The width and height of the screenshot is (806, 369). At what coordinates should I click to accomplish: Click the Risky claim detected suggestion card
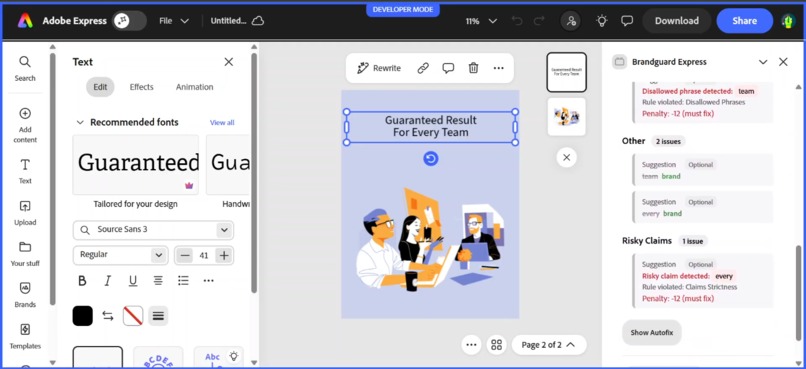[703, 281]
